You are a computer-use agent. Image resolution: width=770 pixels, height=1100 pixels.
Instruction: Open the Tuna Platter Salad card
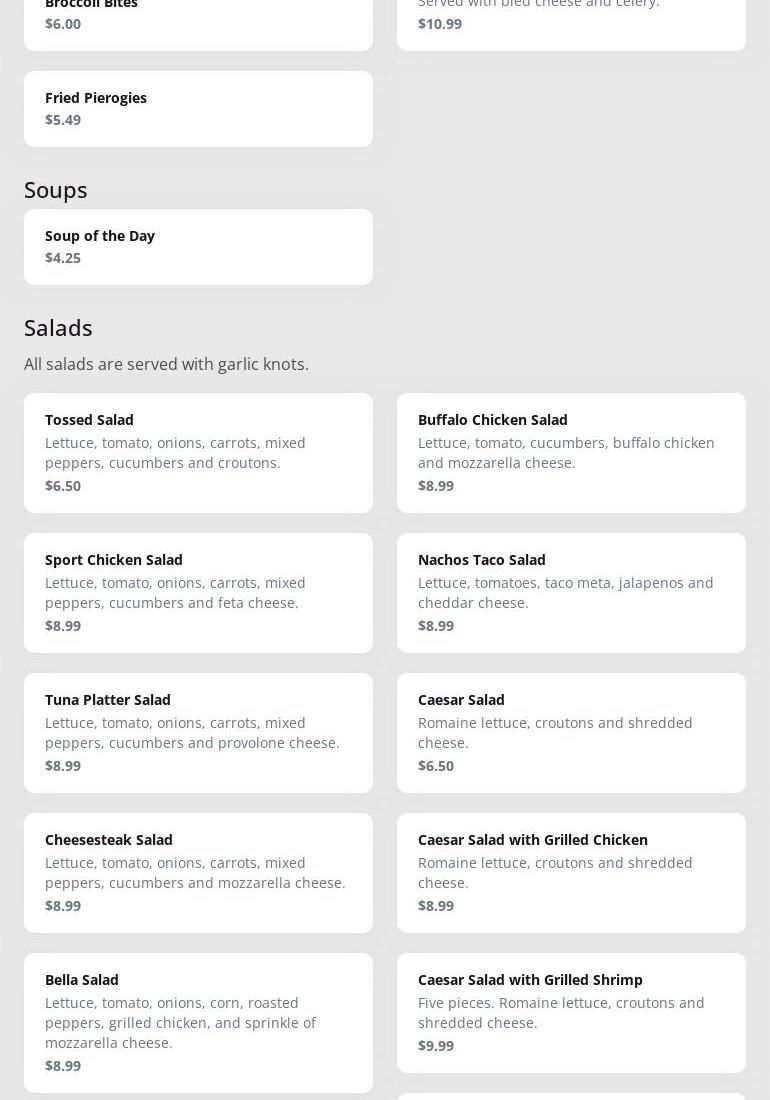[198, 733]
